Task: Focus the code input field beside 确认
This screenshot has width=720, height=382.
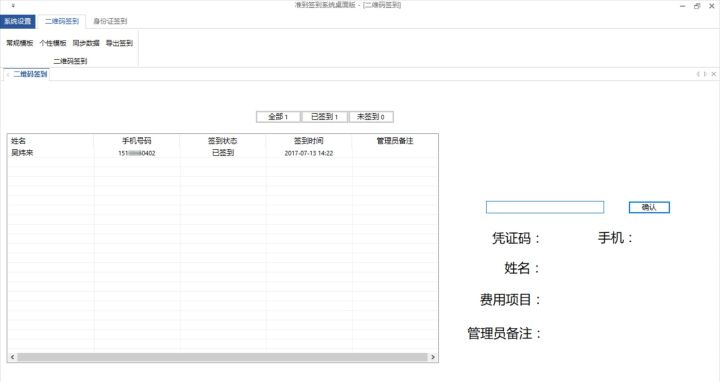Action: tap(545, 207)
